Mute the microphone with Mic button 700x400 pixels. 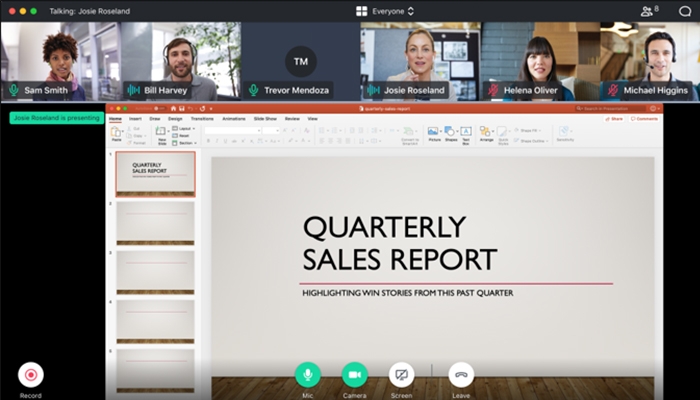click(308, 375)
